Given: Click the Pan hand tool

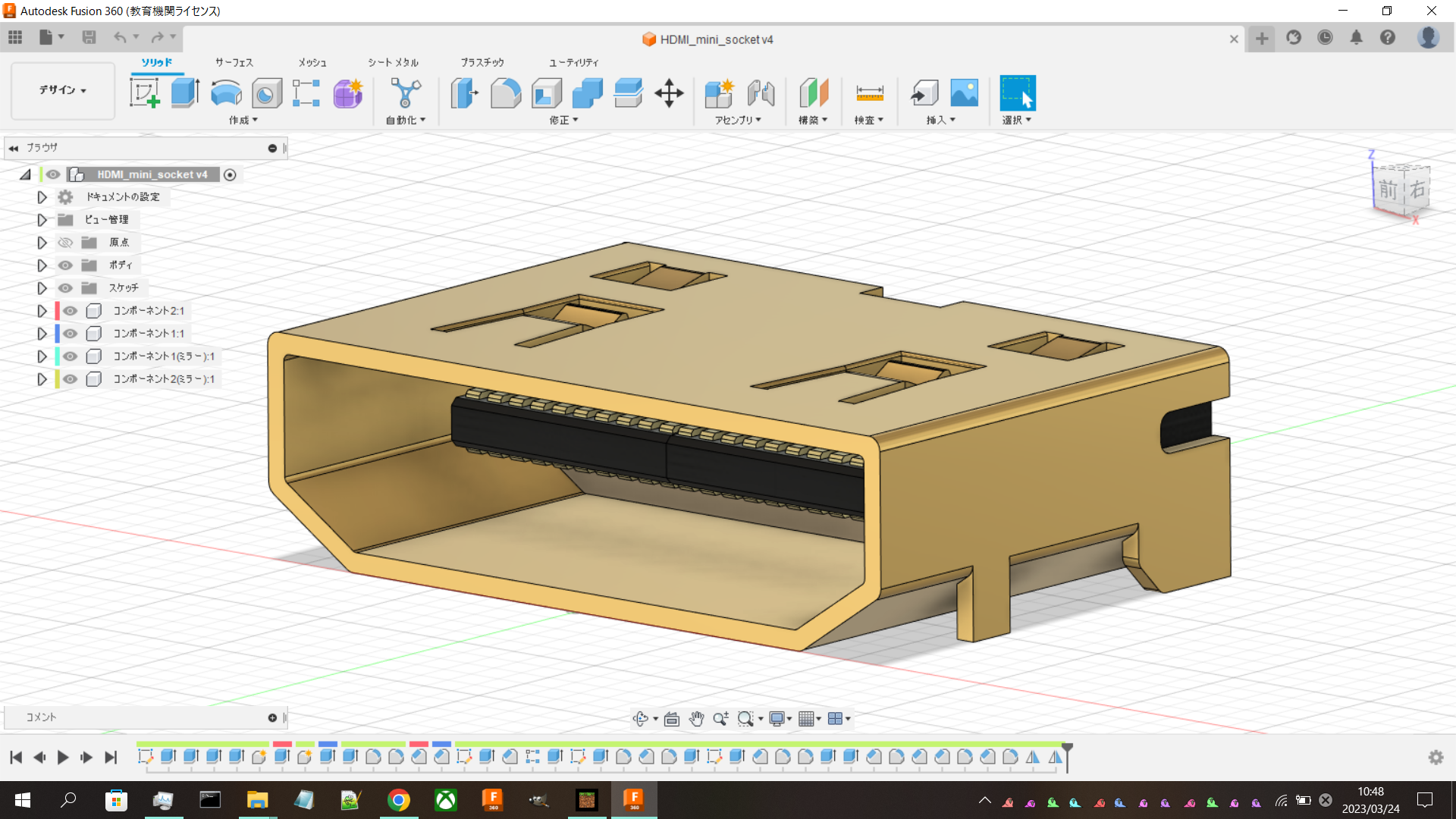Looking at the screenshot, I should coord(696,718).
